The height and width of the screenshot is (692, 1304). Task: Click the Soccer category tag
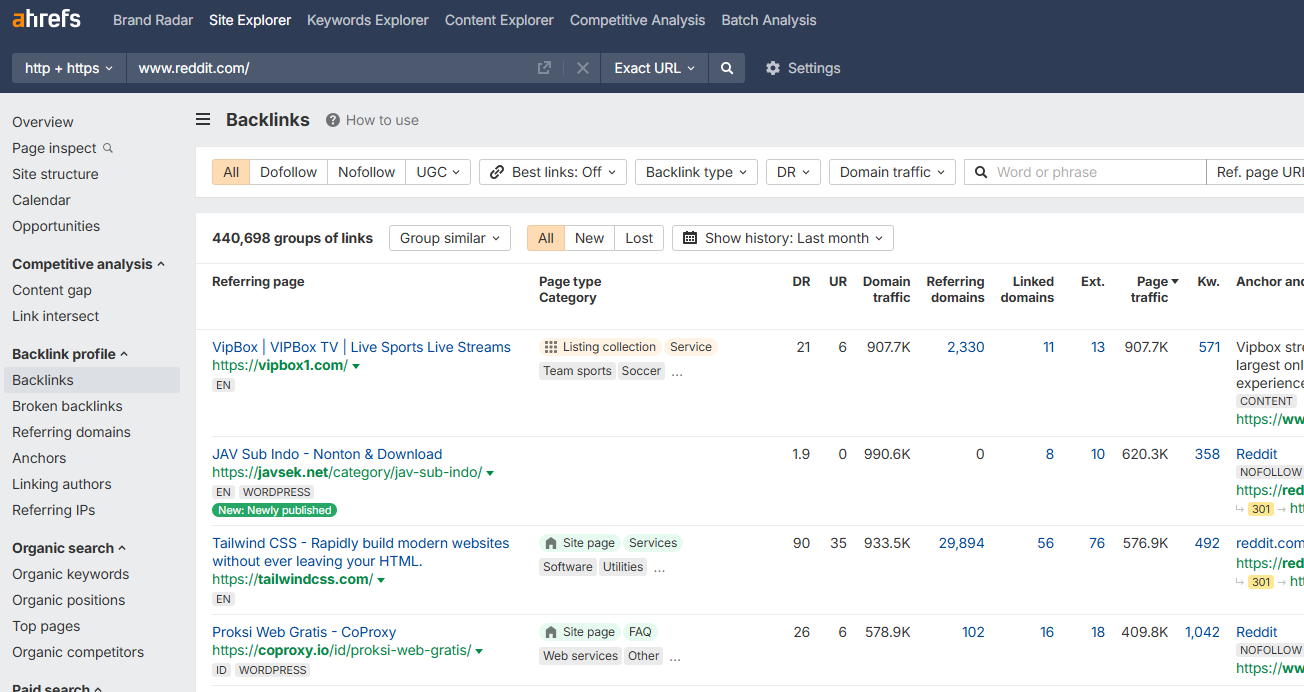coord(641,371)
